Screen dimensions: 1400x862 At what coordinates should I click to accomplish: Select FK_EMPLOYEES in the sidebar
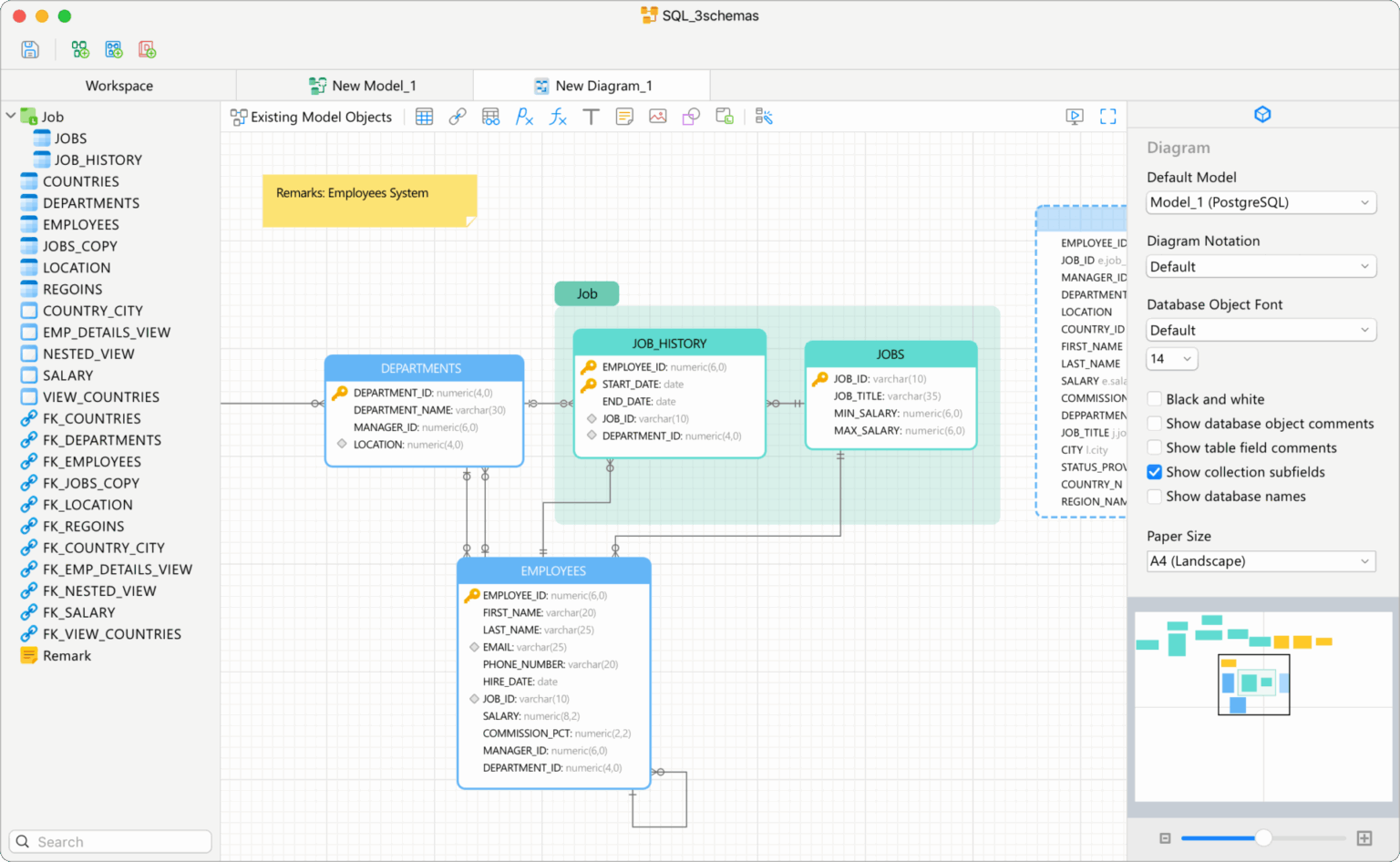[x=92, y=461]
